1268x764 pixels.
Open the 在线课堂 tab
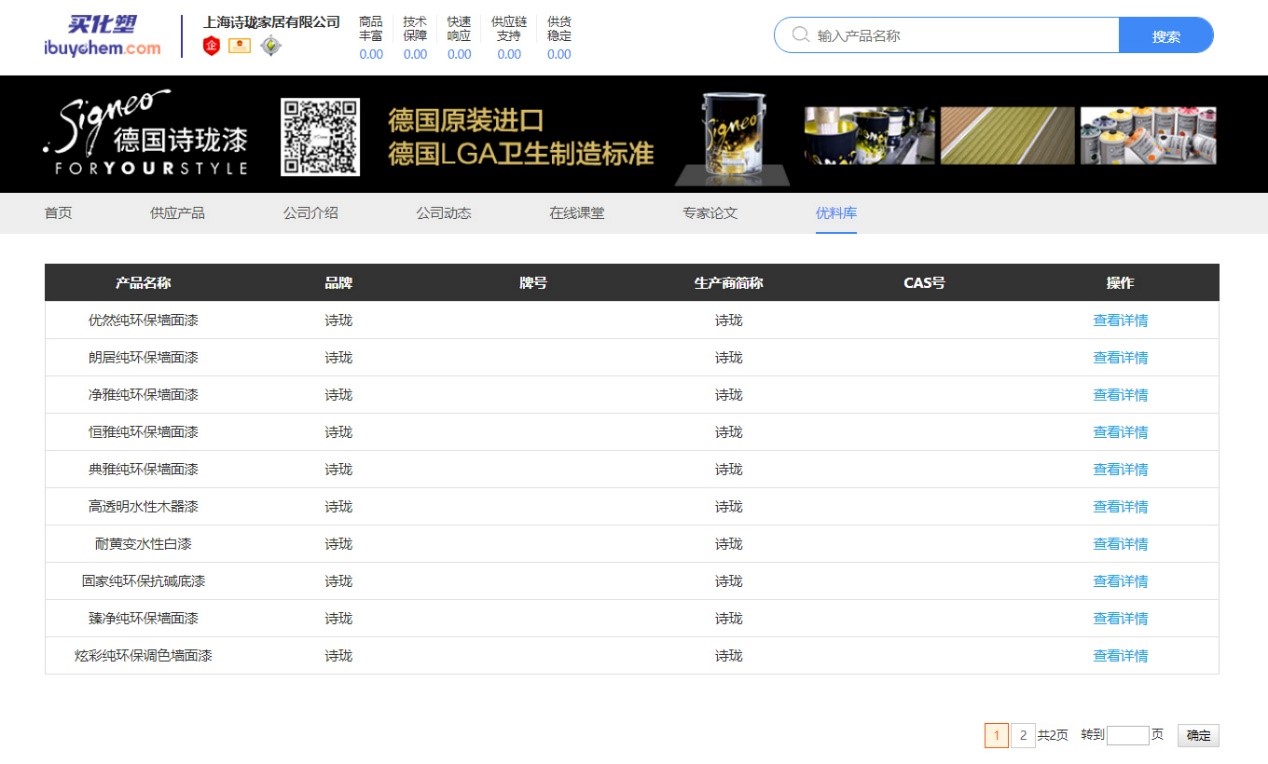coord(576,213)
